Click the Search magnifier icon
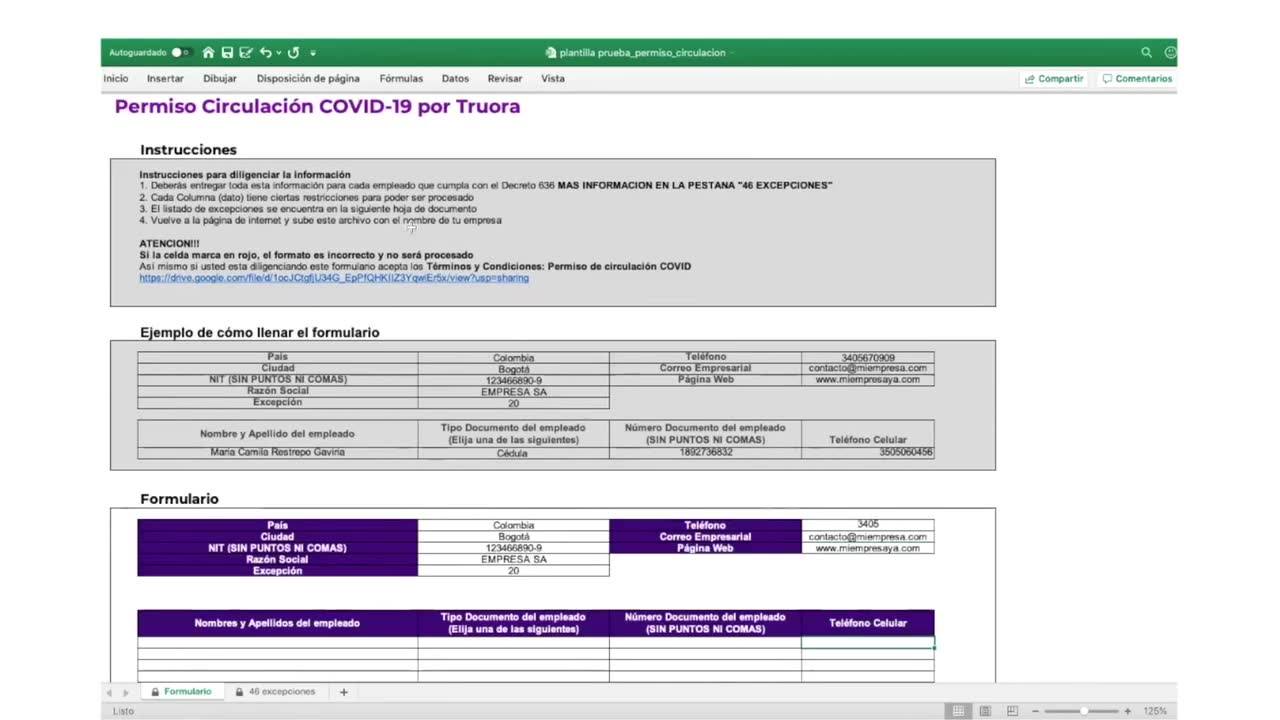This screenshot has height=720, width=1280. click(x=1146, y=52)
